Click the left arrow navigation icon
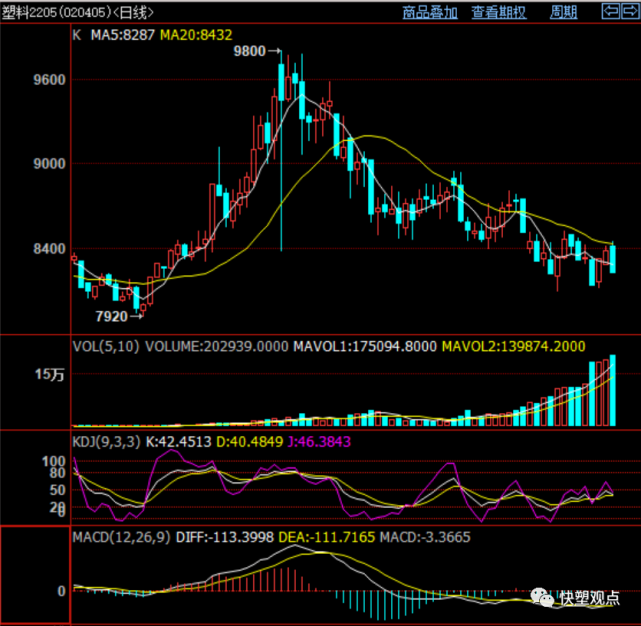The image size is (641, 626). click(611, 11)
